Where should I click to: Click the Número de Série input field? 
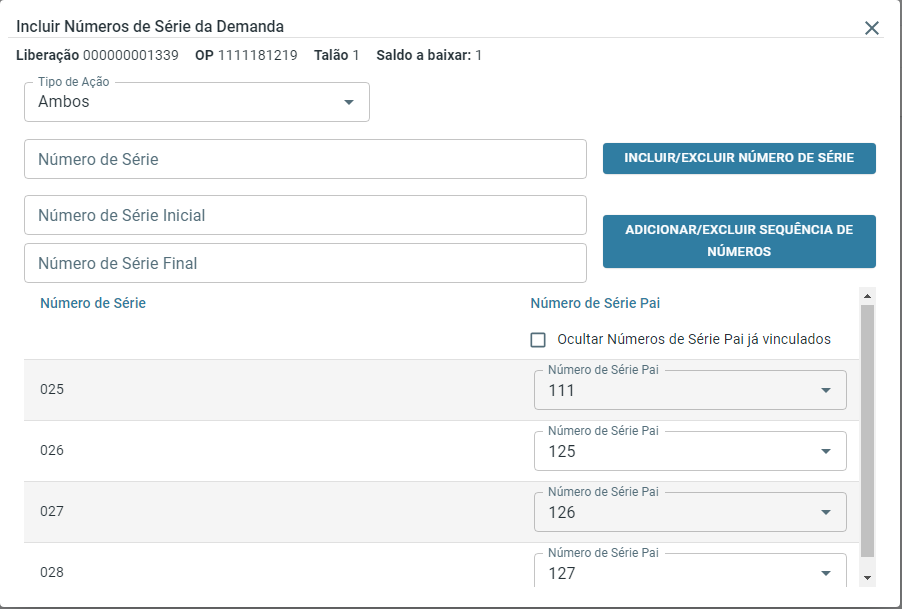point(305,159)
